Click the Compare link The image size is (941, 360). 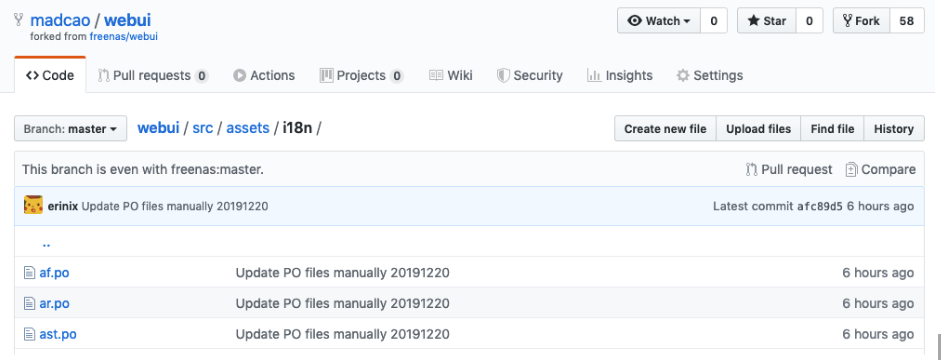[880, 170]
